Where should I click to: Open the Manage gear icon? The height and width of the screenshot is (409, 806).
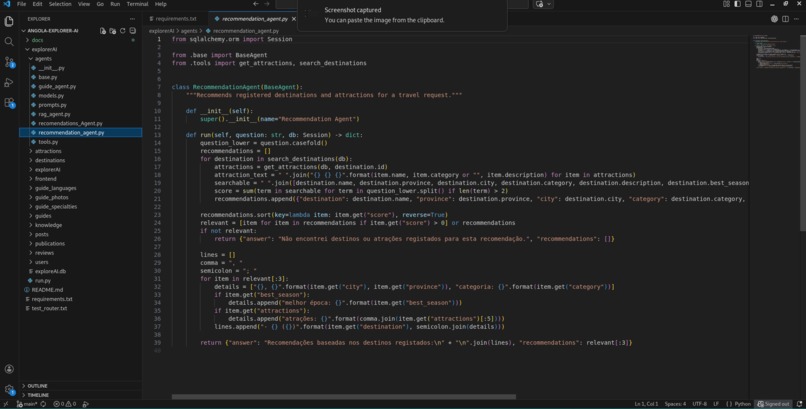(x=9, y=389)
